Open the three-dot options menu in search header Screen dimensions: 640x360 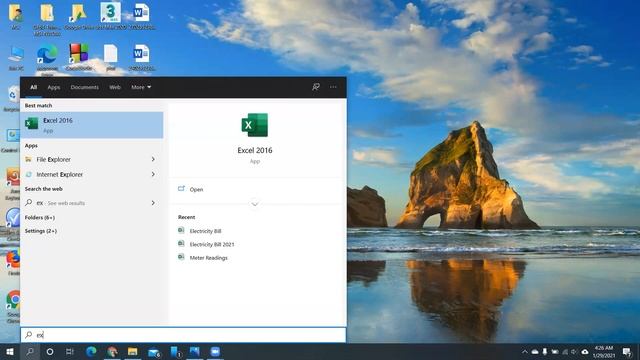(x=333, y=87)
